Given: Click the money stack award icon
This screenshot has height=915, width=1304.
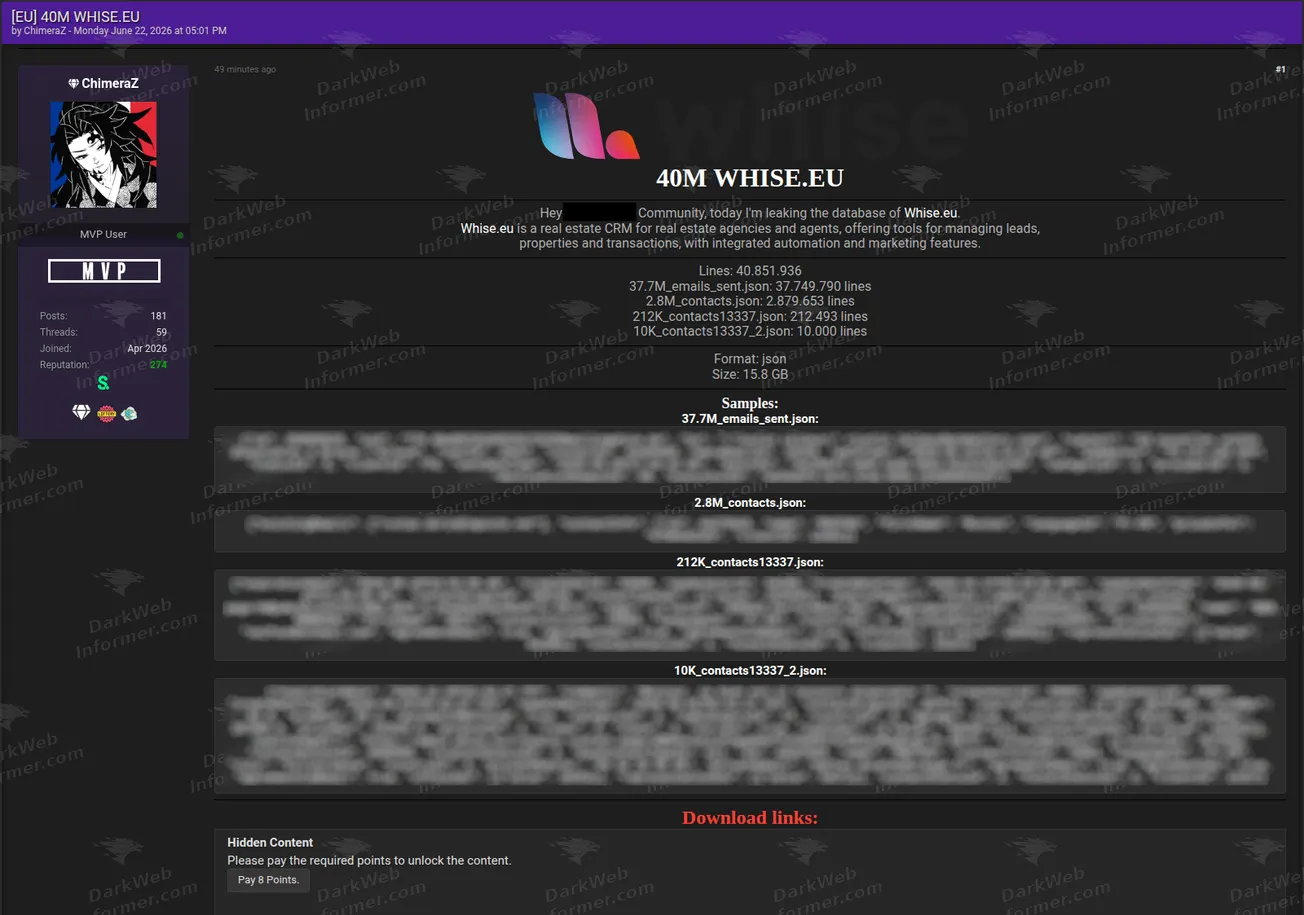Looking at the screenshot, I should coord(129,413).
